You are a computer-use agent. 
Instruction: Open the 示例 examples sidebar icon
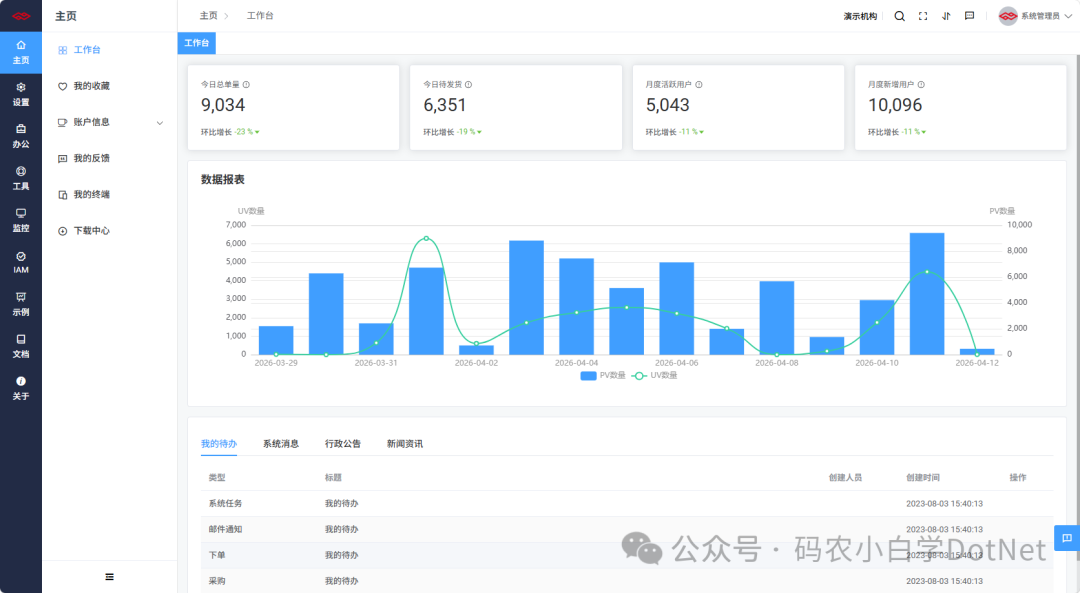click(21, 304)
